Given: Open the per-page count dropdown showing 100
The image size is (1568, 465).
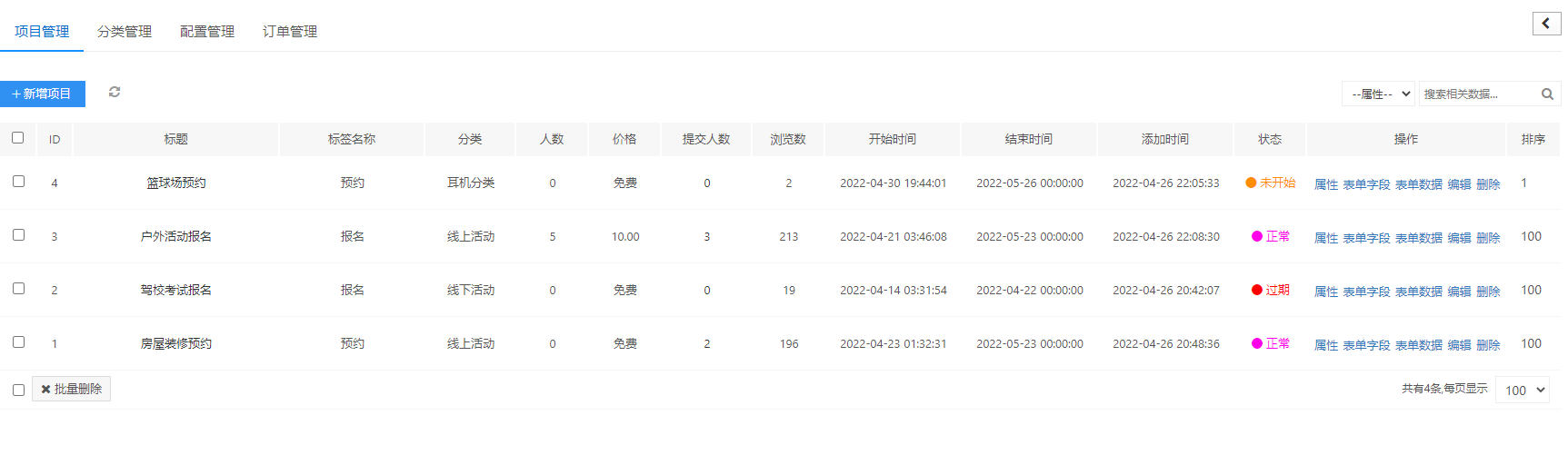Looking at the screenshot, I should click(1523, 390).
